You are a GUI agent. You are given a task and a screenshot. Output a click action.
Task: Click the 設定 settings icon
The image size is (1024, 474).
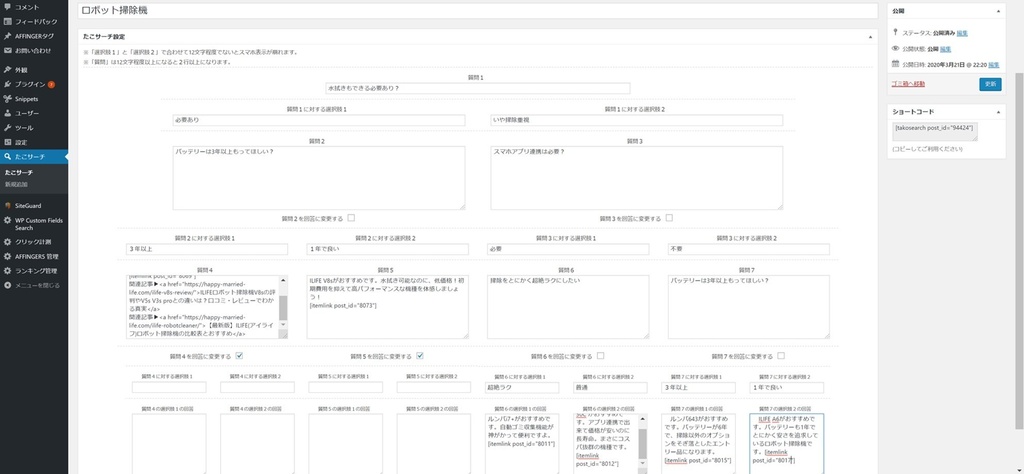click(7, 142)
